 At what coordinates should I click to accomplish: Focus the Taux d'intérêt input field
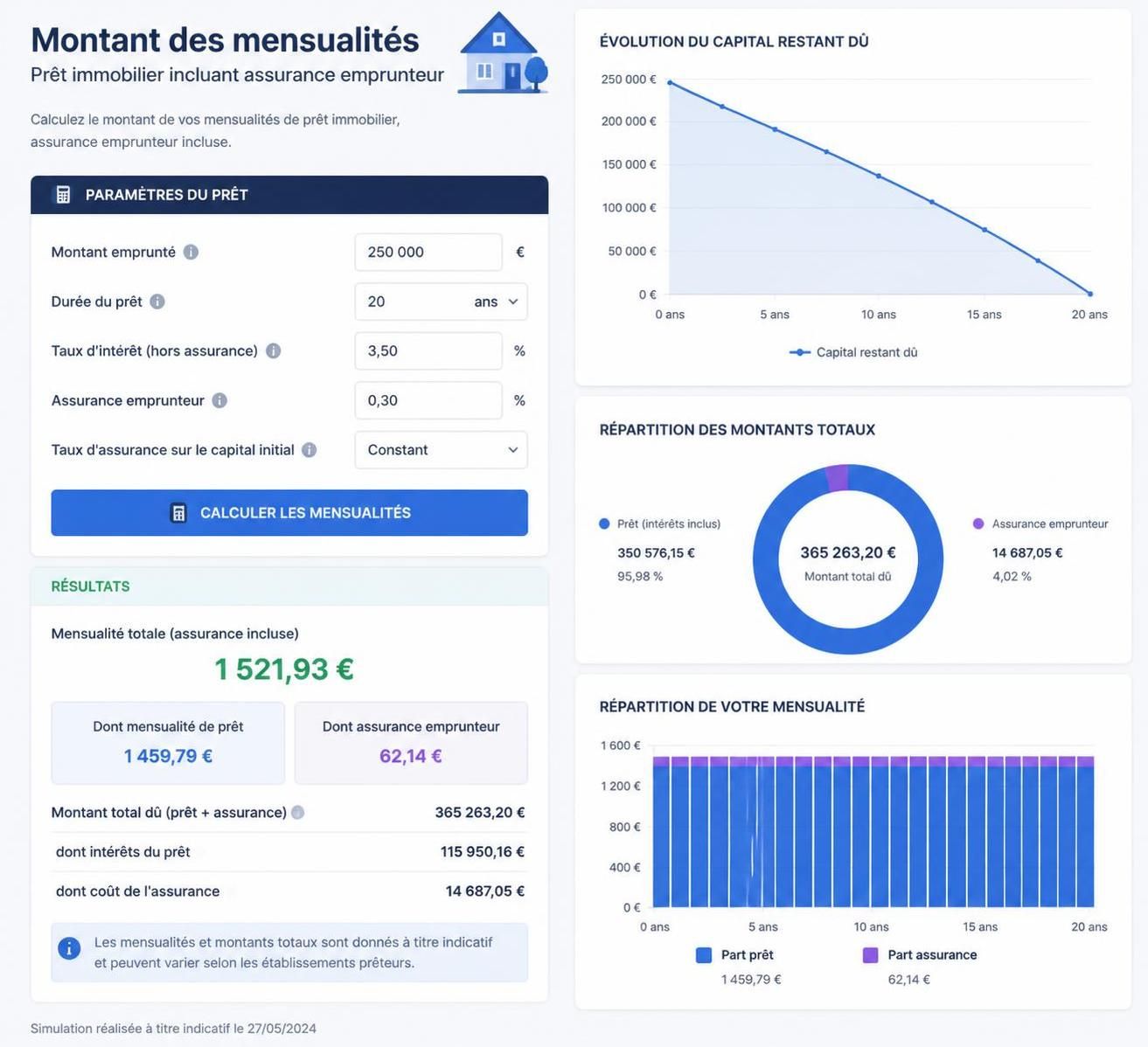tap(428, 350)
